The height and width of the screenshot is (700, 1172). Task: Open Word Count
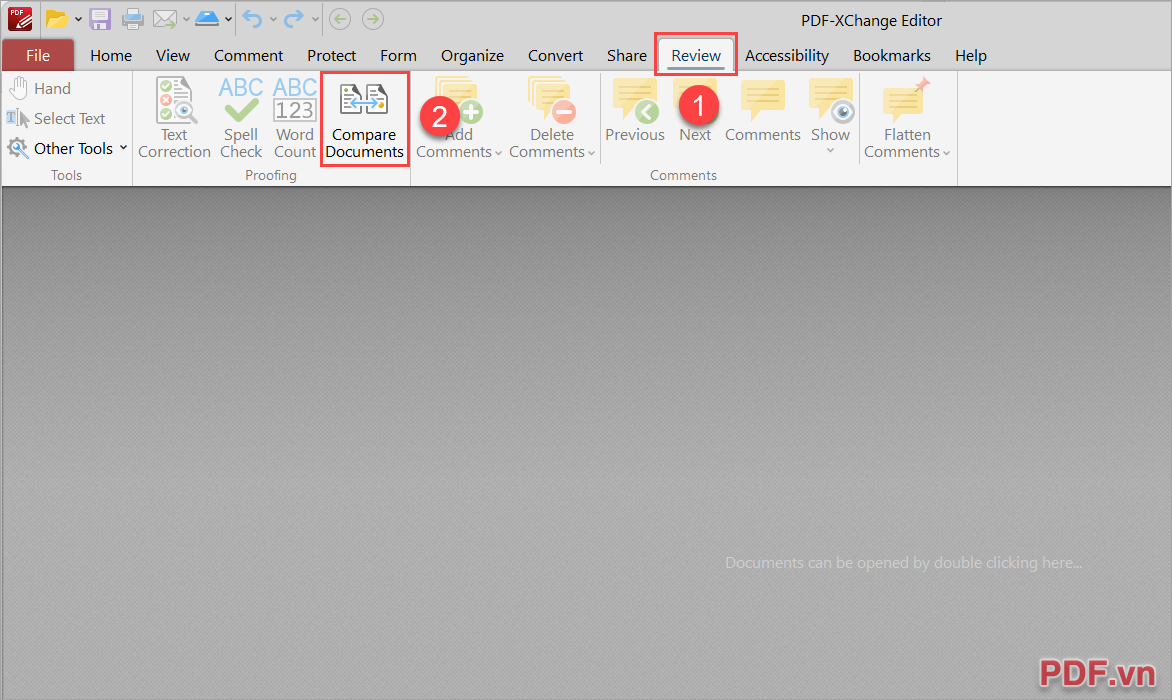pyautogui.click(x=294, y=118)
